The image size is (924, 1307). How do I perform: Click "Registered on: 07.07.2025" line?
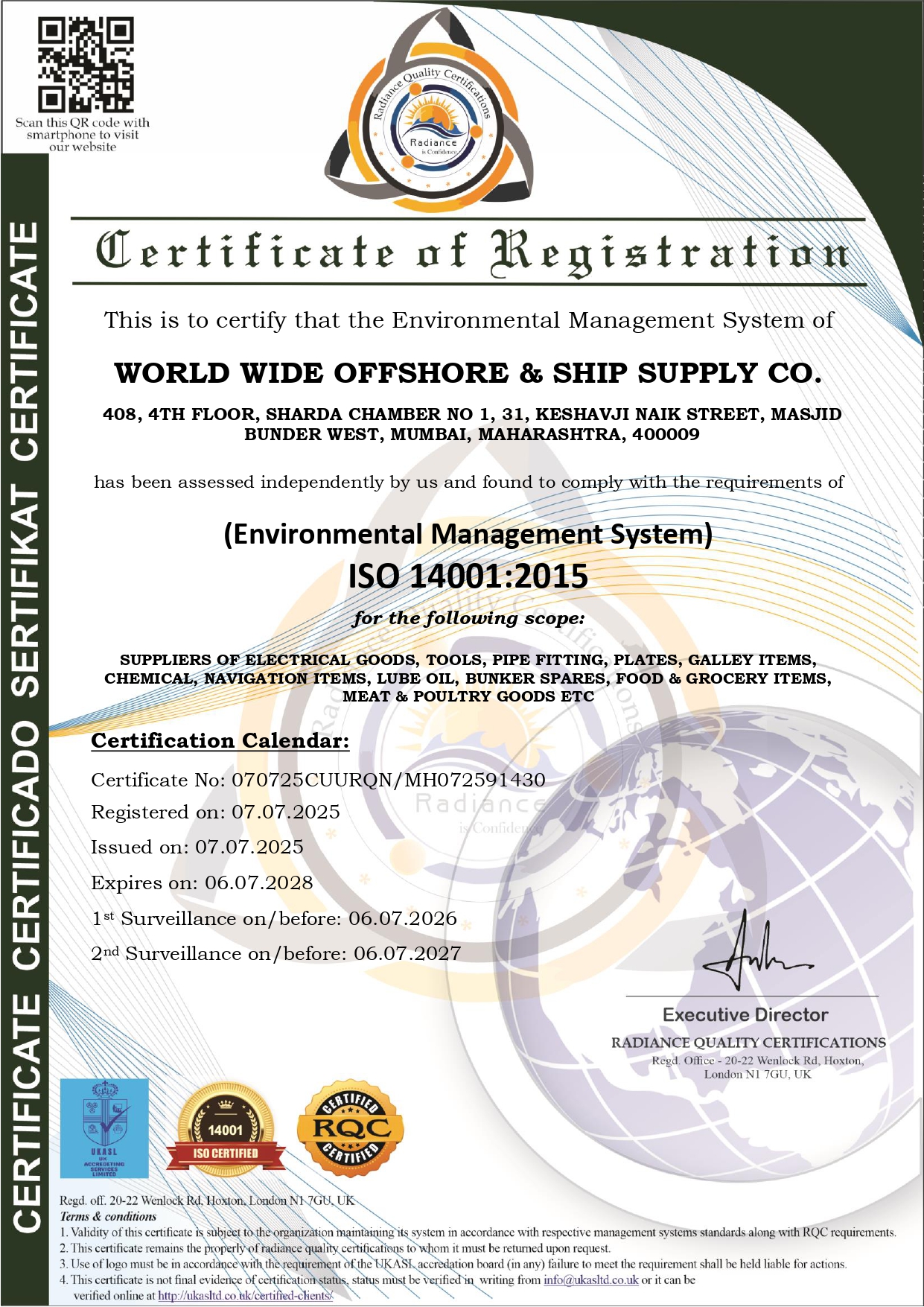215,812
